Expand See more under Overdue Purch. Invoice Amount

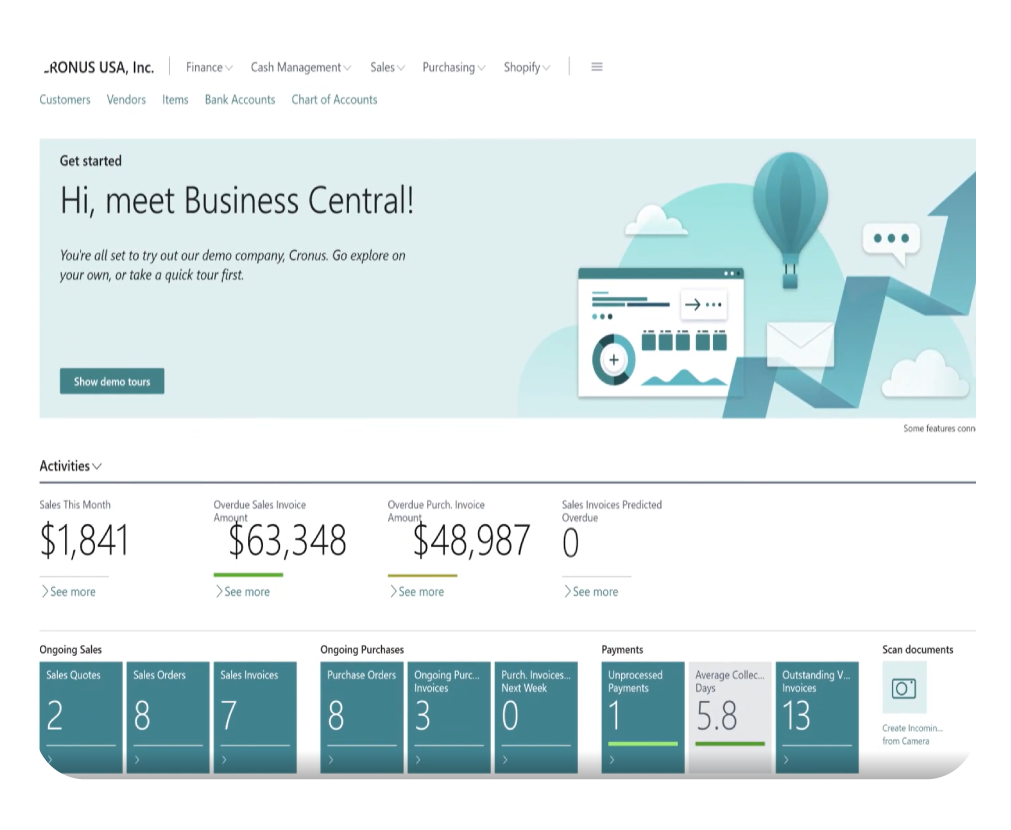pyautogui.click(x=417, y=591)
